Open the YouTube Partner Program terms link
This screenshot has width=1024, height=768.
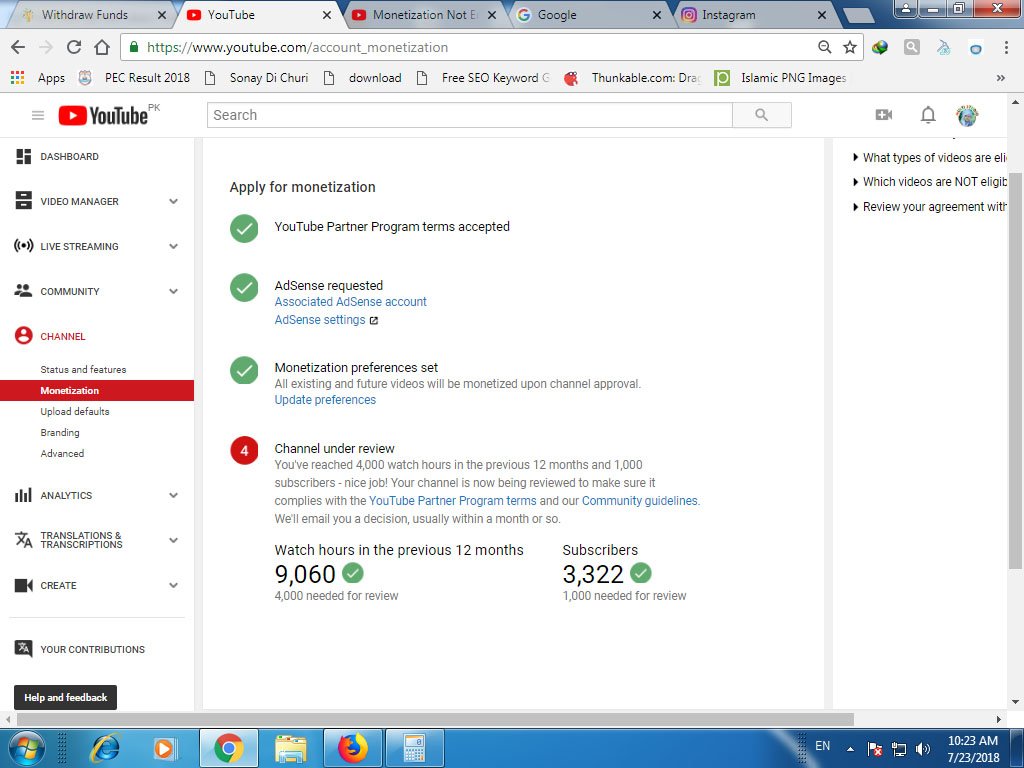pos(453,501)
